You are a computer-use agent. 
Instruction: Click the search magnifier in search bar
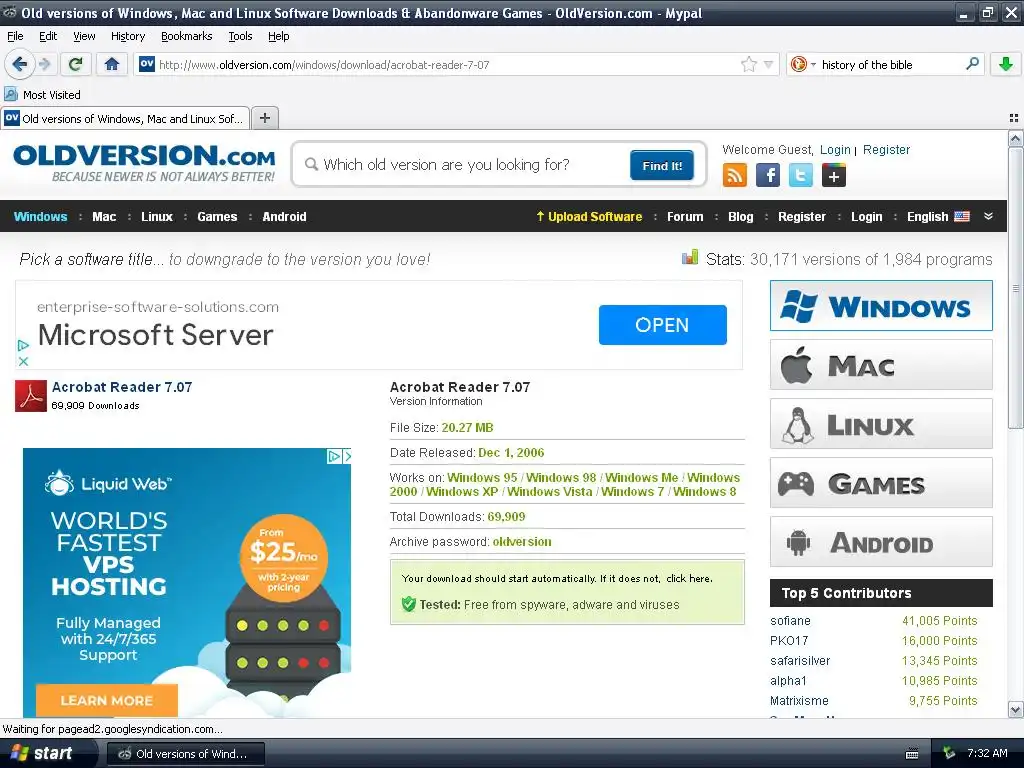972,64
